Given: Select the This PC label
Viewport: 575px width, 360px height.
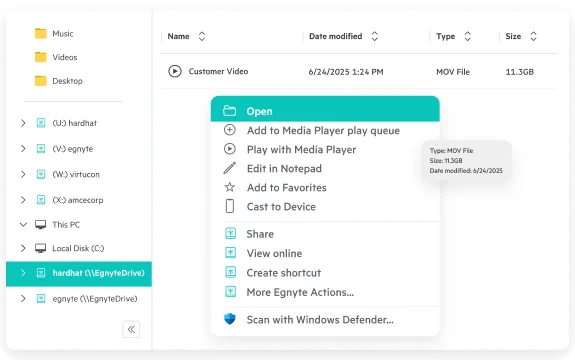Looking at the screenshot, I should coord(66,224).
